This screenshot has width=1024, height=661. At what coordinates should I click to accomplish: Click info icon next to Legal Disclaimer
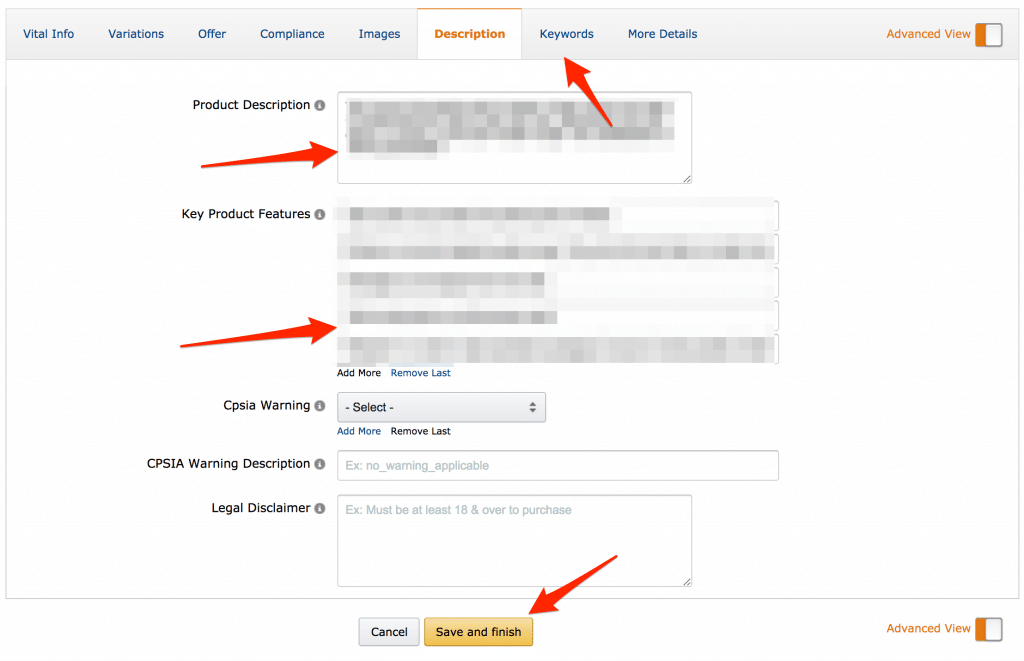(320, 508)
